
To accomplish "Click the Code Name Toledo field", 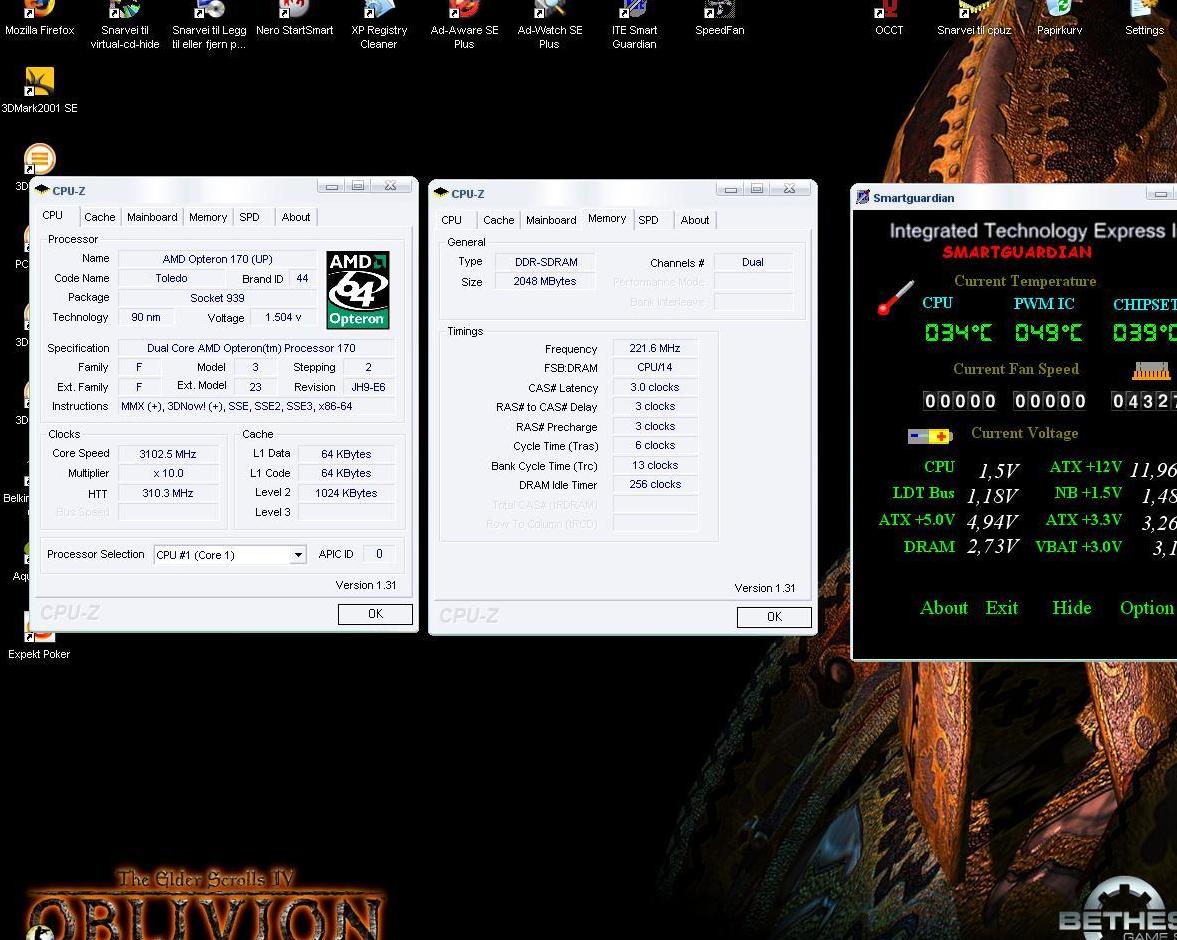I will pyautogui.click(x=171, y=279).
